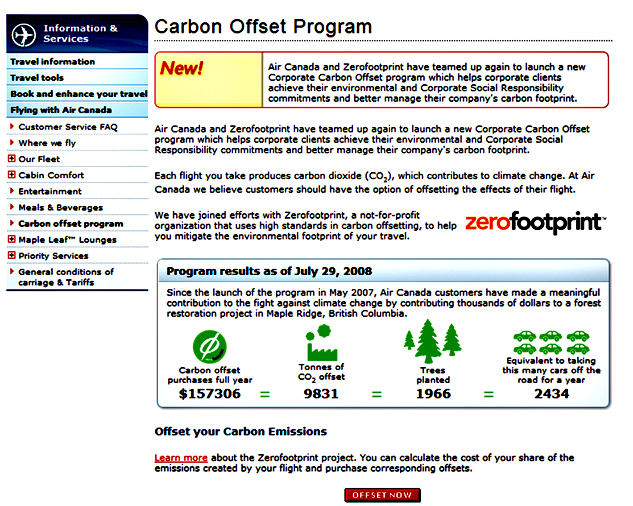This screenshot has height=506, width=633.
Task: Click the red arrow beside Where we fly
Action: (12, 142)
